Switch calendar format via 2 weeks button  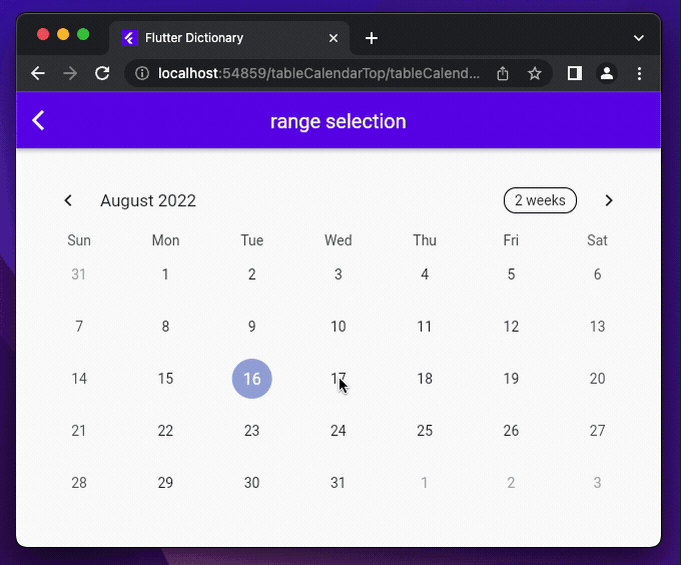540,200
